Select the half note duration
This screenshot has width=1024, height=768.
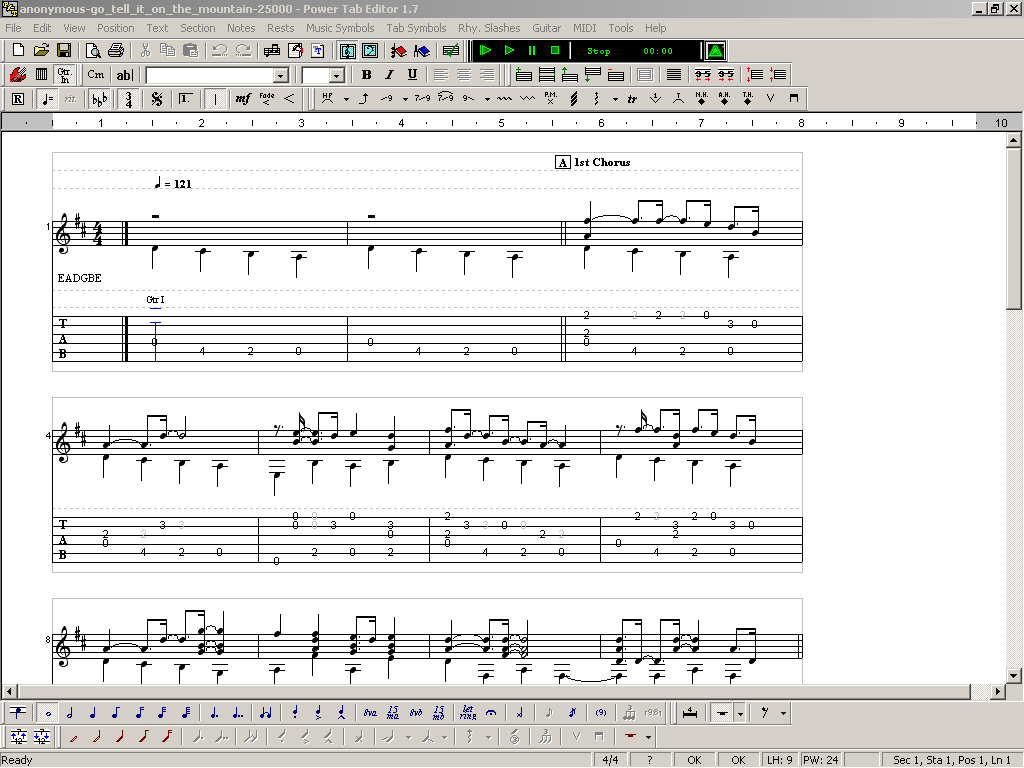click(x=70, y=712)
